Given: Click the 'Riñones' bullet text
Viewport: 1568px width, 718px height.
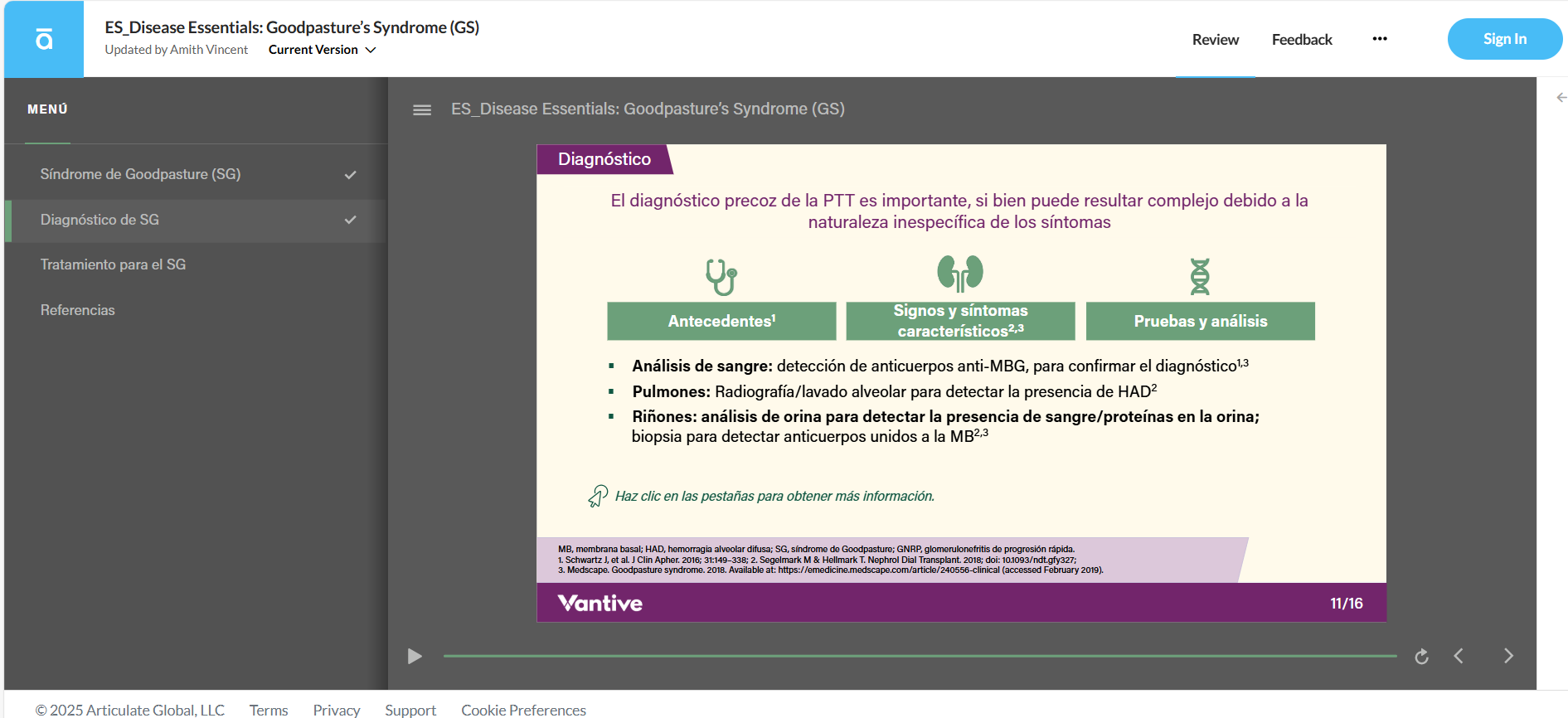Looking at the screenshot, I should tap(945, 426).
